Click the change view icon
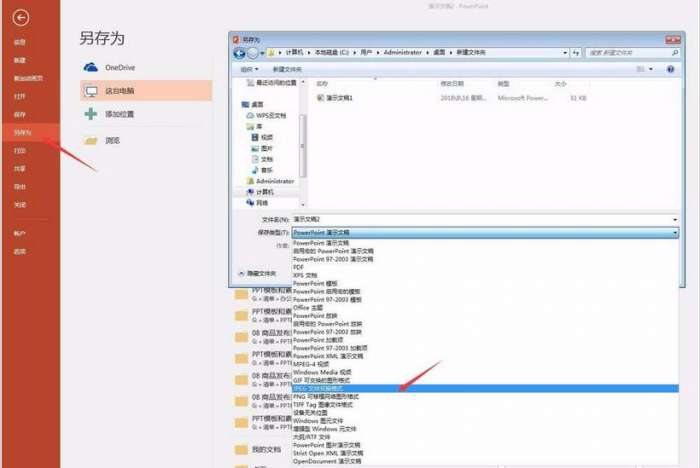 pos(641,69)
